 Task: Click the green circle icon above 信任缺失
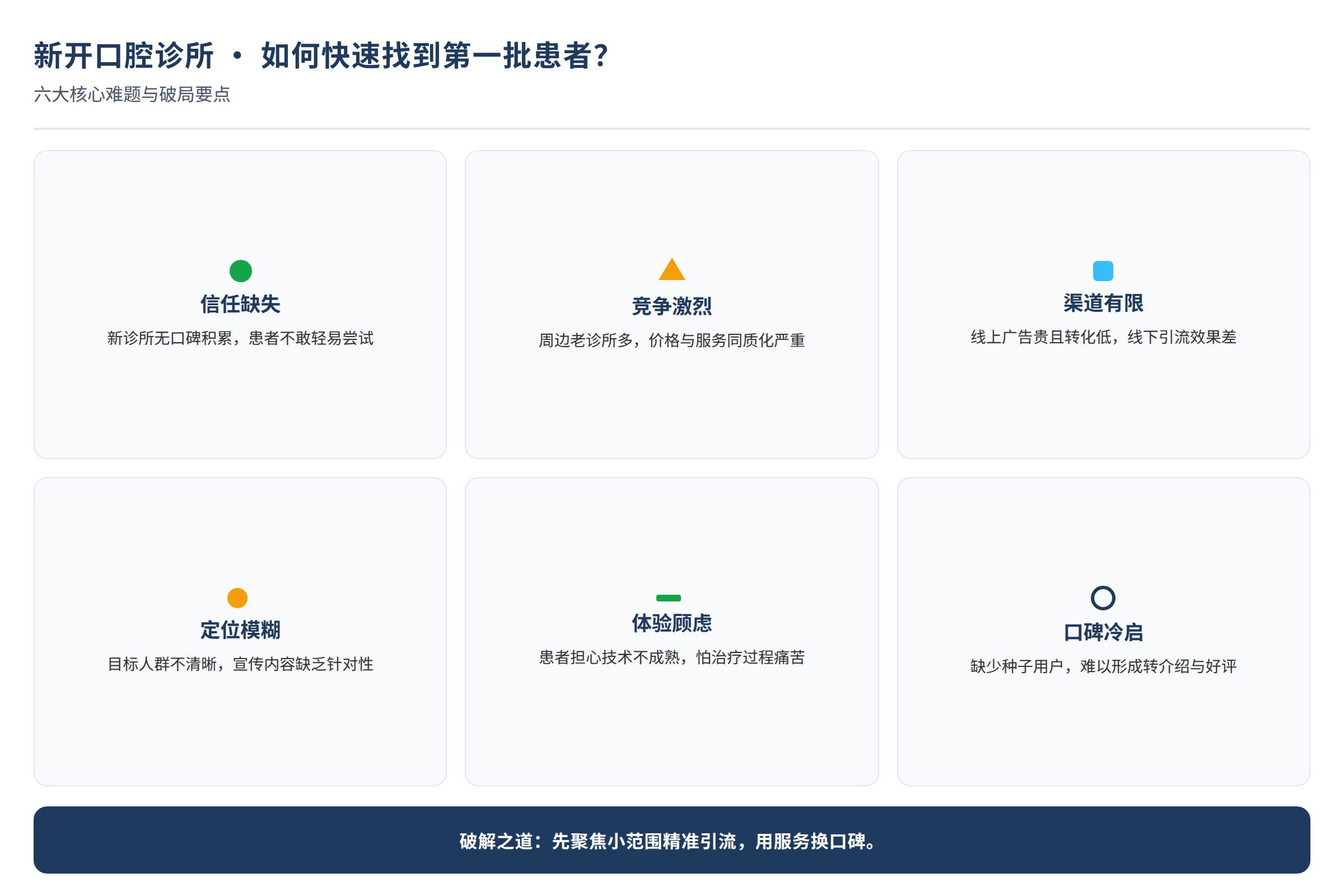241,271
